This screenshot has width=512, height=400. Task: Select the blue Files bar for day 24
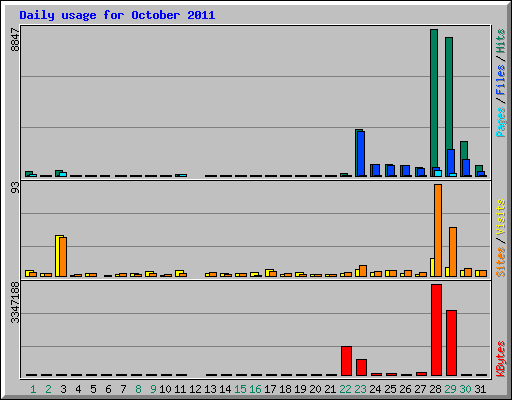coord(376,170)
